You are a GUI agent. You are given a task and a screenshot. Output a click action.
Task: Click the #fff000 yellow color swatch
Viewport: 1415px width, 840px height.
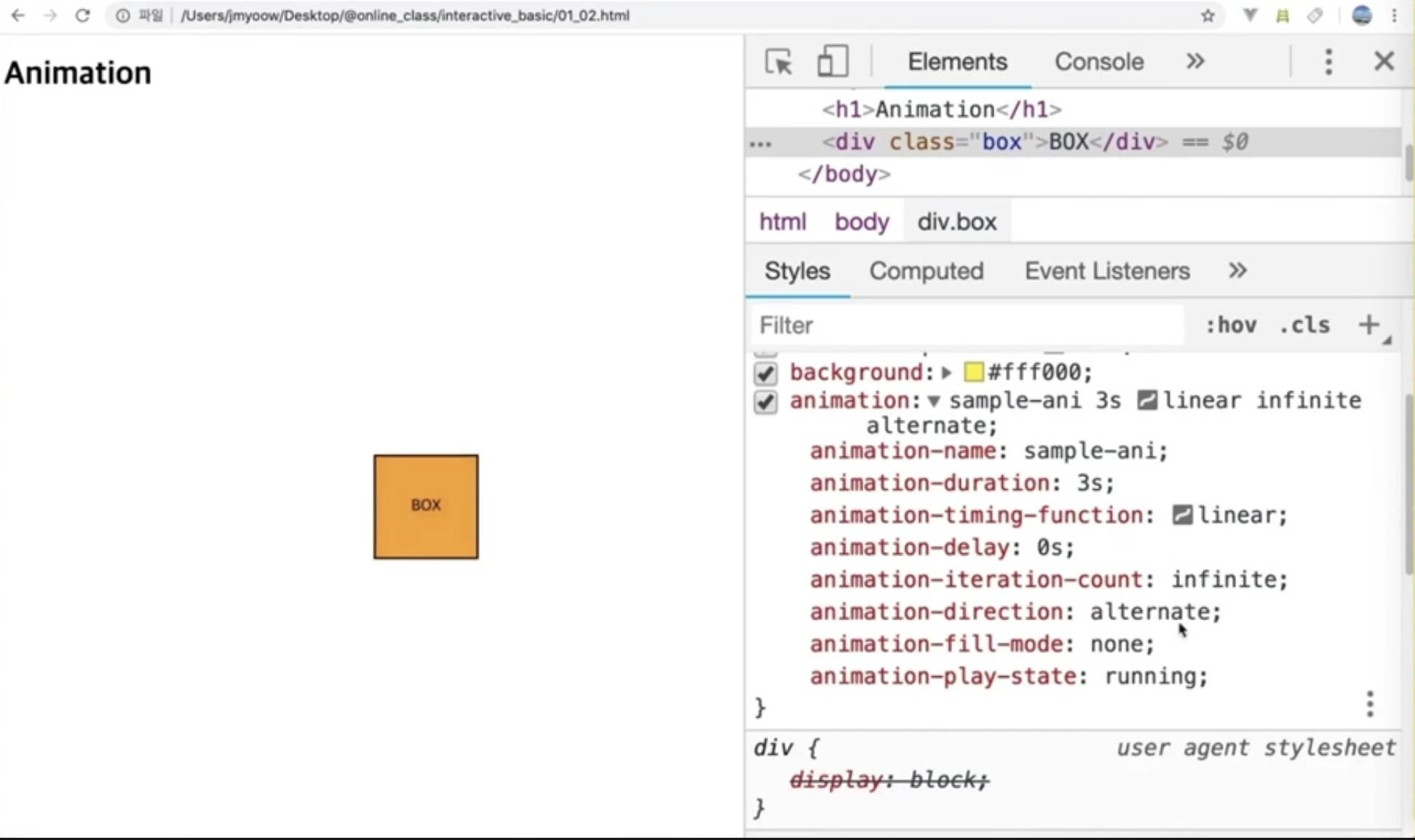pos(973,373)
